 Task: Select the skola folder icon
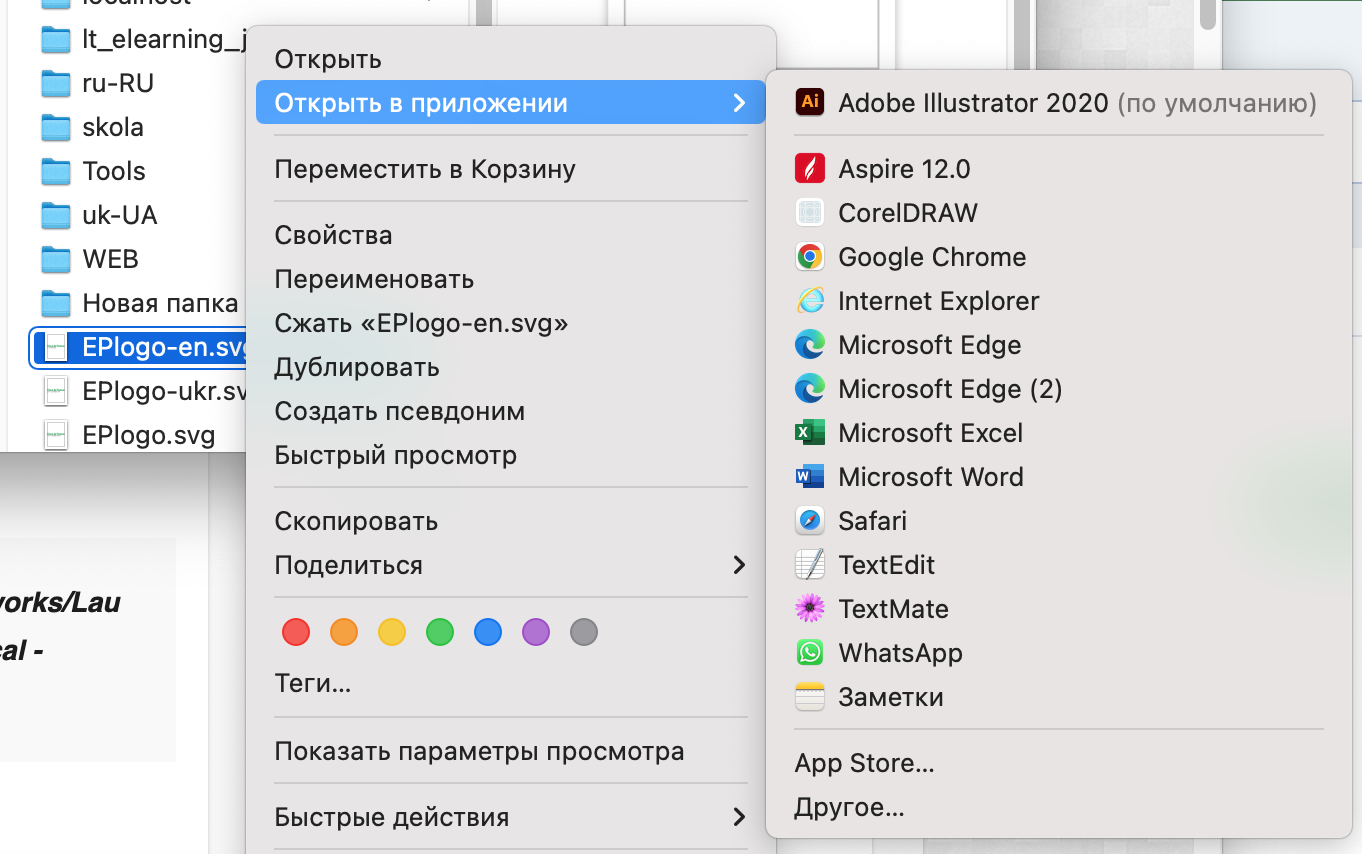55,127
